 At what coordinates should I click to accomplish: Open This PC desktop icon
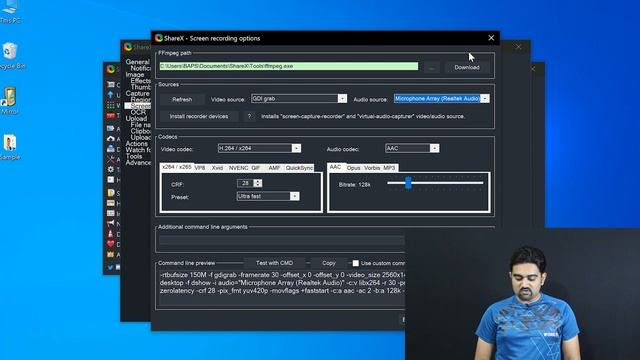10,11
